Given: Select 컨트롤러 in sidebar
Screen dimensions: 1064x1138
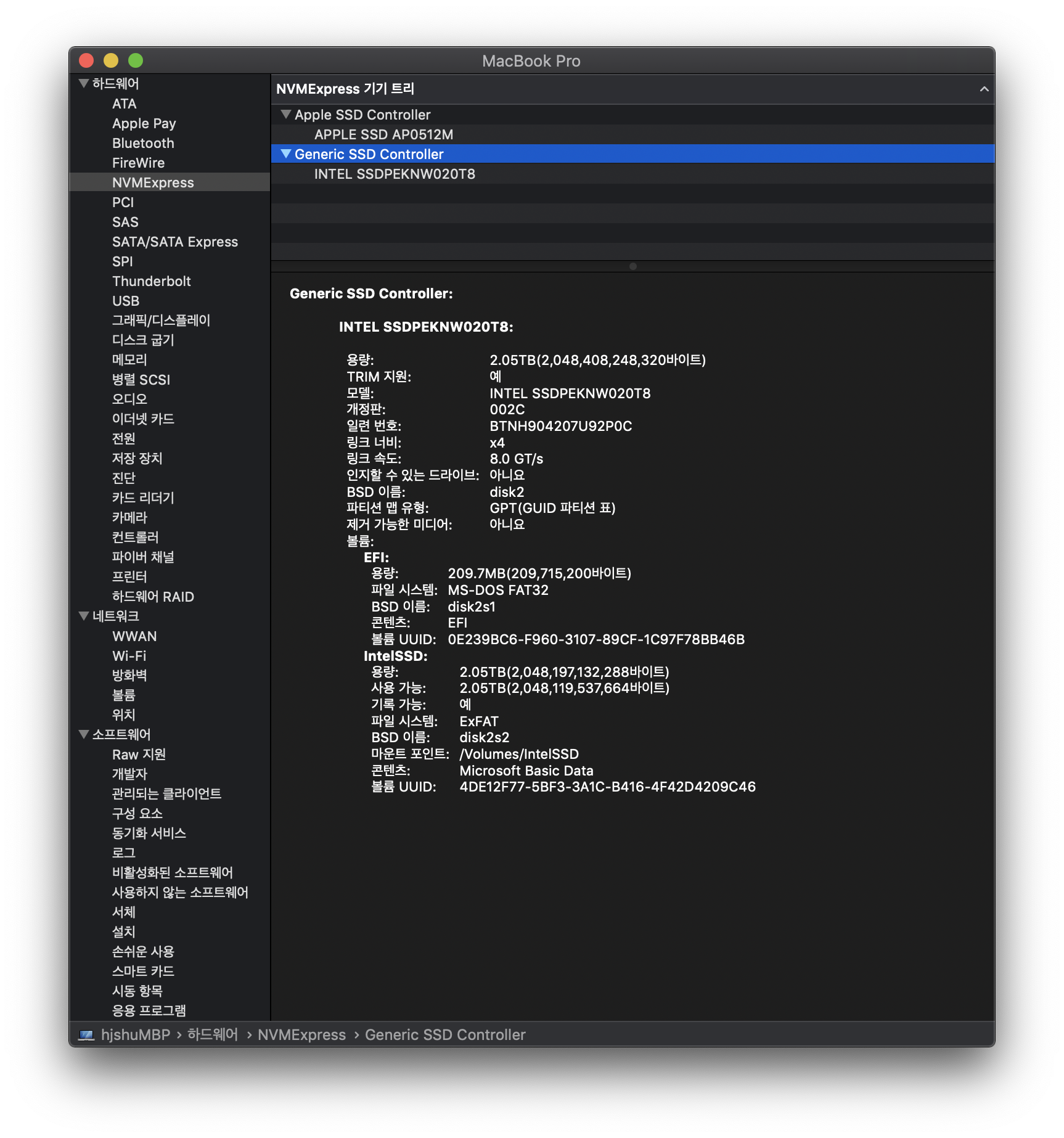Looking at the screenshot, I should pos(135,538).
